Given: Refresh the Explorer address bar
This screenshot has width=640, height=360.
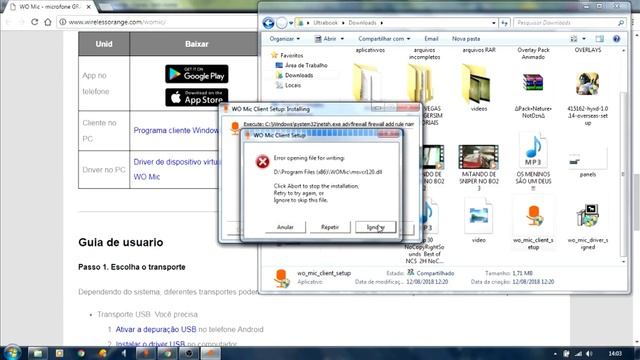Looking at the screenshot, I should (x=504, y=23).
